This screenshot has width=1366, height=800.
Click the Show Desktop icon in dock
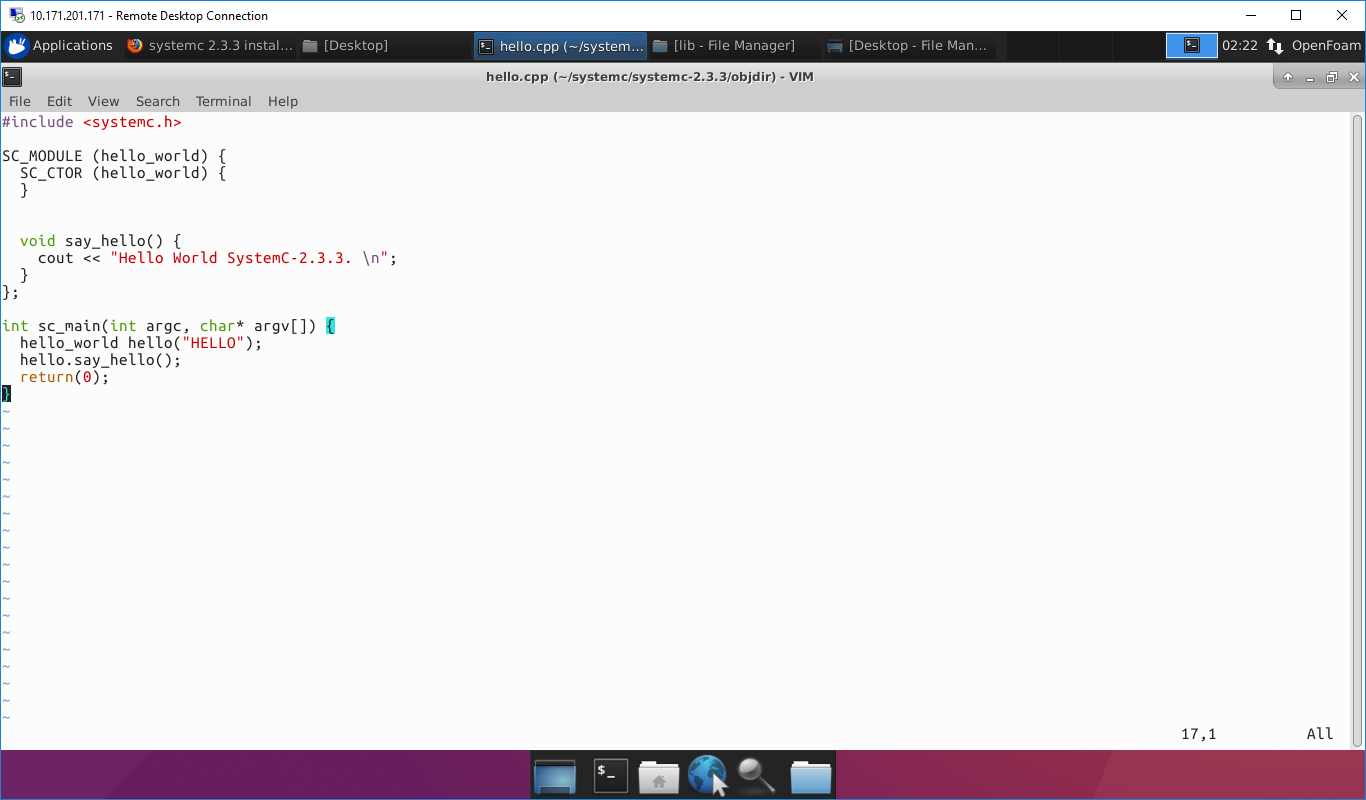point(555,776)
